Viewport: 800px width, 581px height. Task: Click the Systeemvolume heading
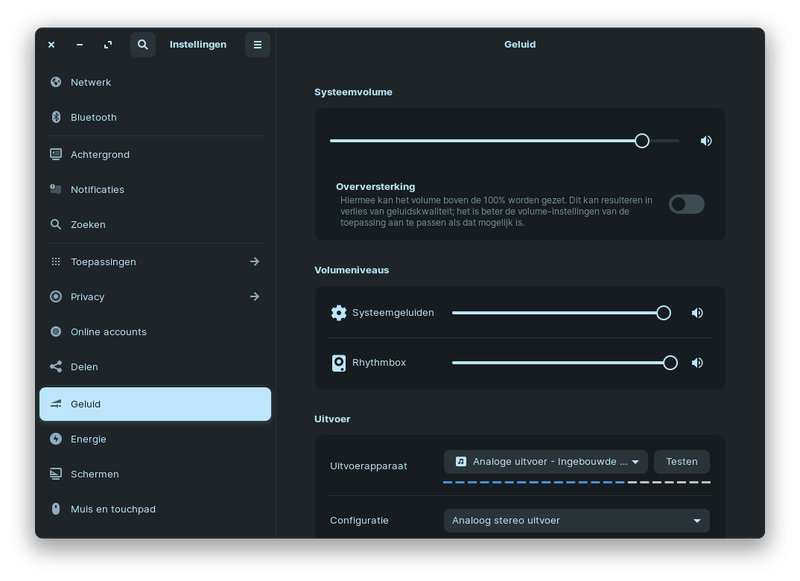click(x=353, y=92)
